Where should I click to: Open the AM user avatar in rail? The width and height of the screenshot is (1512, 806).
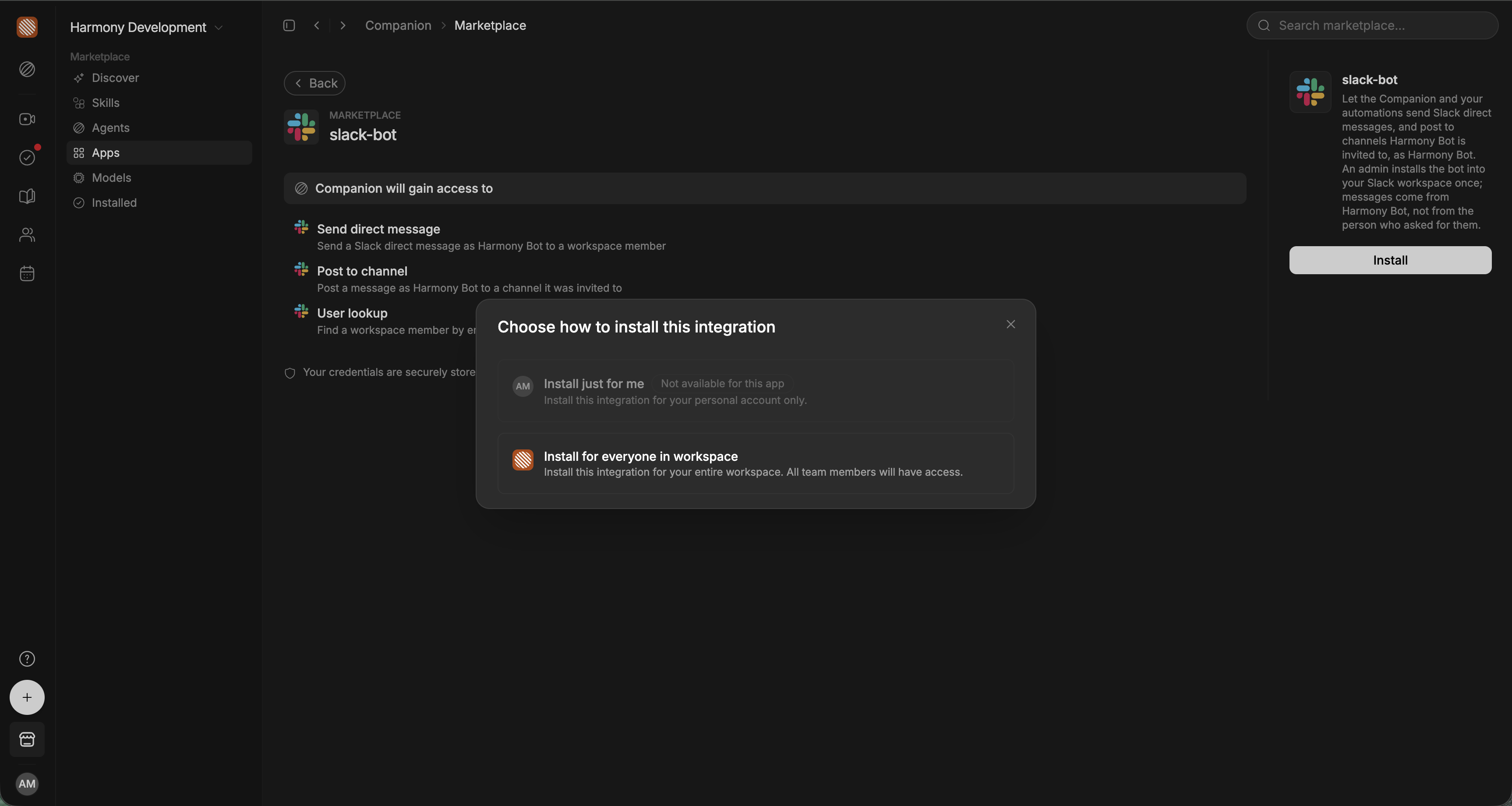pyautogui.click(x=27, y=784)
